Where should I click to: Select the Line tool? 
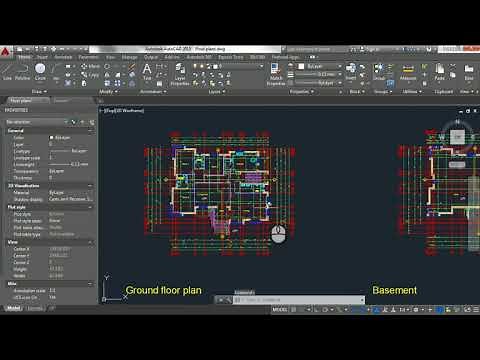7,72
